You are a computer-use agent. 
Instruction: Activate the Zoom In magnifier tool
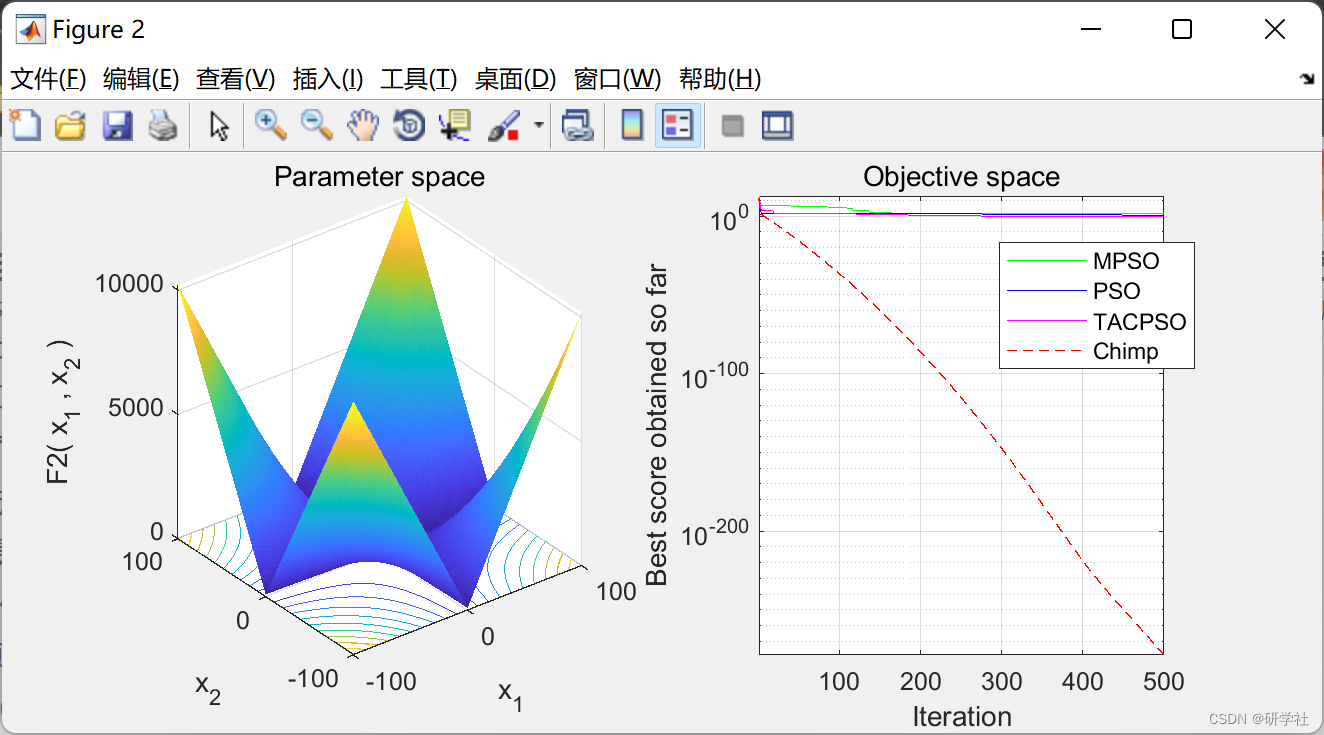271,125
